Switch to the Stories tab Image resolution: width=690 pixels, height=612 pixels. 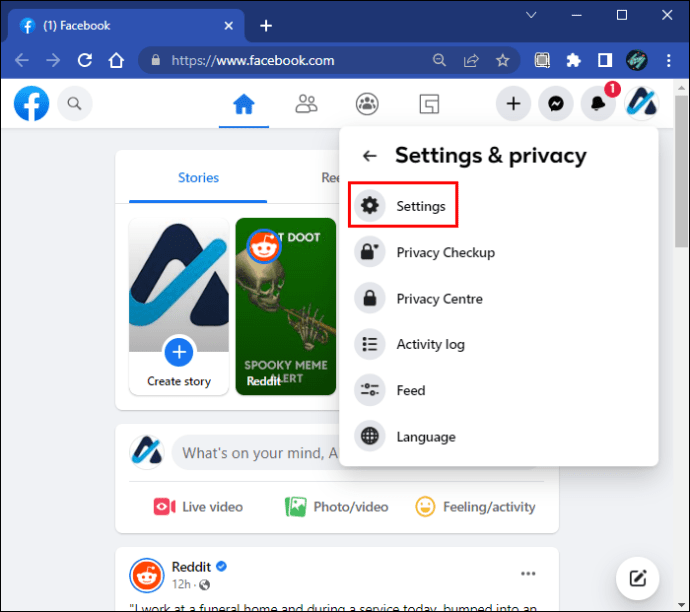point(198,178)
